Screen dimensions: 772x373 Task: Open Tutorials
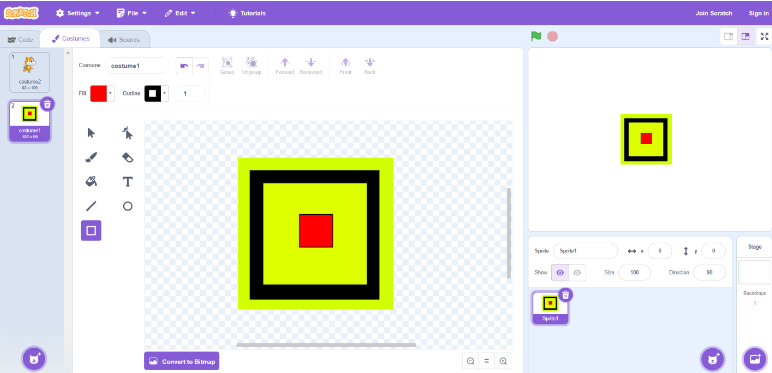[247, 13]
